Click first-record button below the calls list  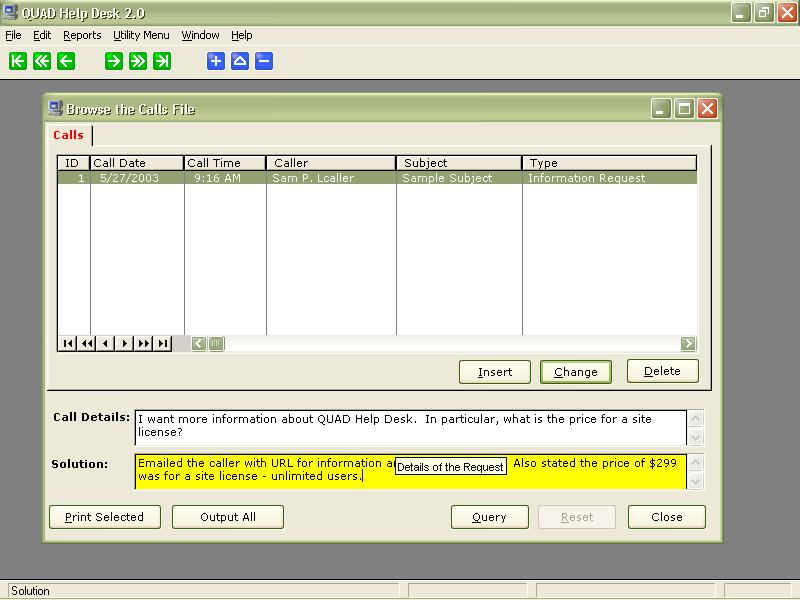tap(67, 343)
